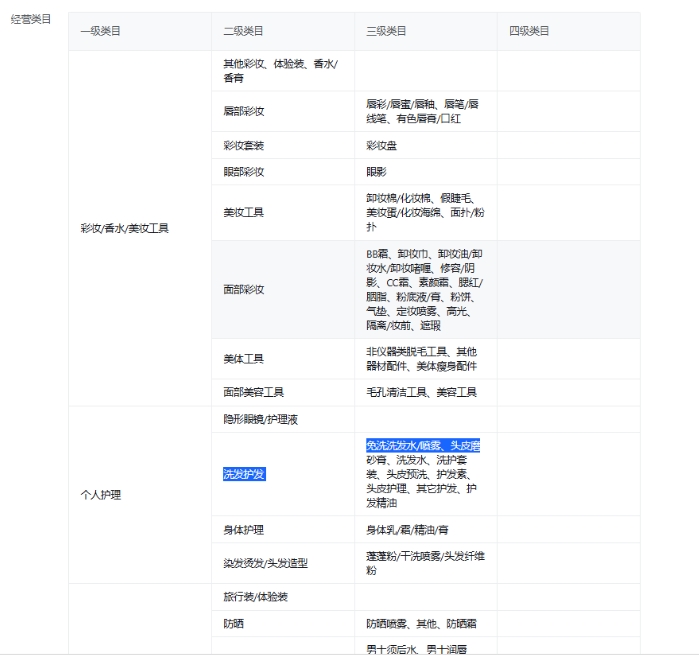Screen dimensions: 699x655
Task: Click the 面部美容工具 category cell
Action: 254,392
